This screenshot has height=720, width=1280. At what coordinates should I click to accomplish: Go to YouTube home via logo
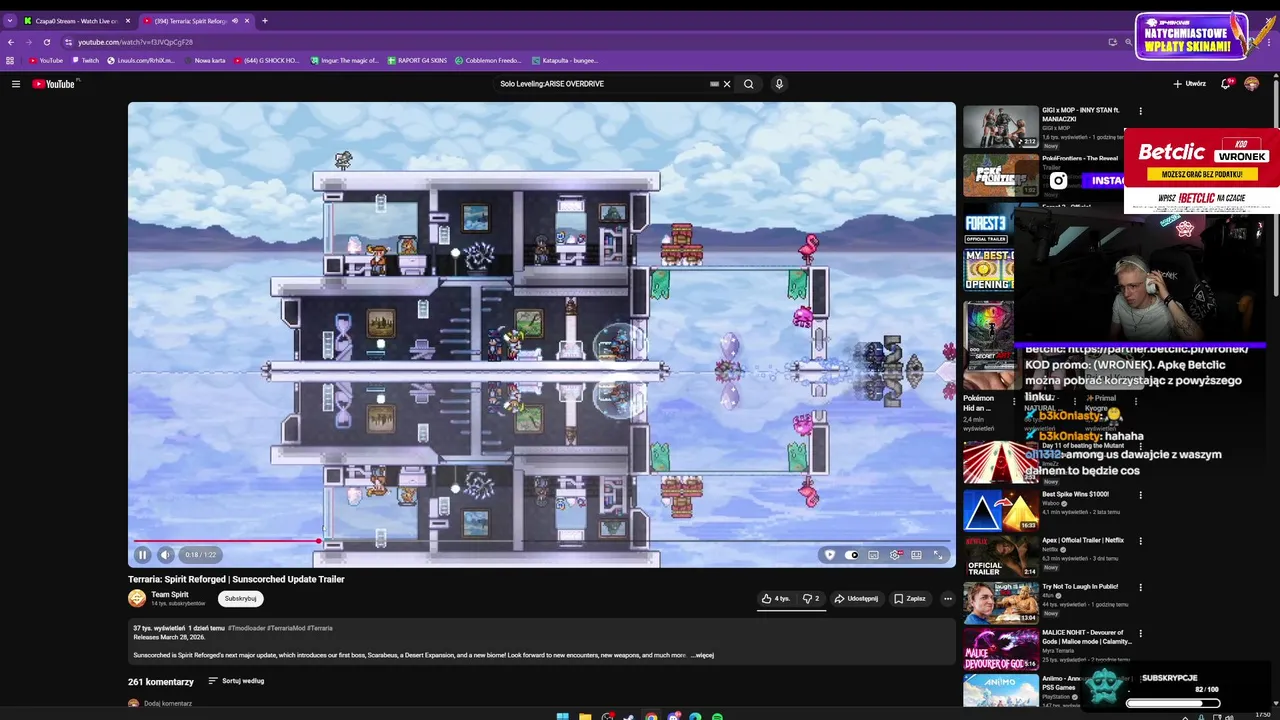click(54, 84)
